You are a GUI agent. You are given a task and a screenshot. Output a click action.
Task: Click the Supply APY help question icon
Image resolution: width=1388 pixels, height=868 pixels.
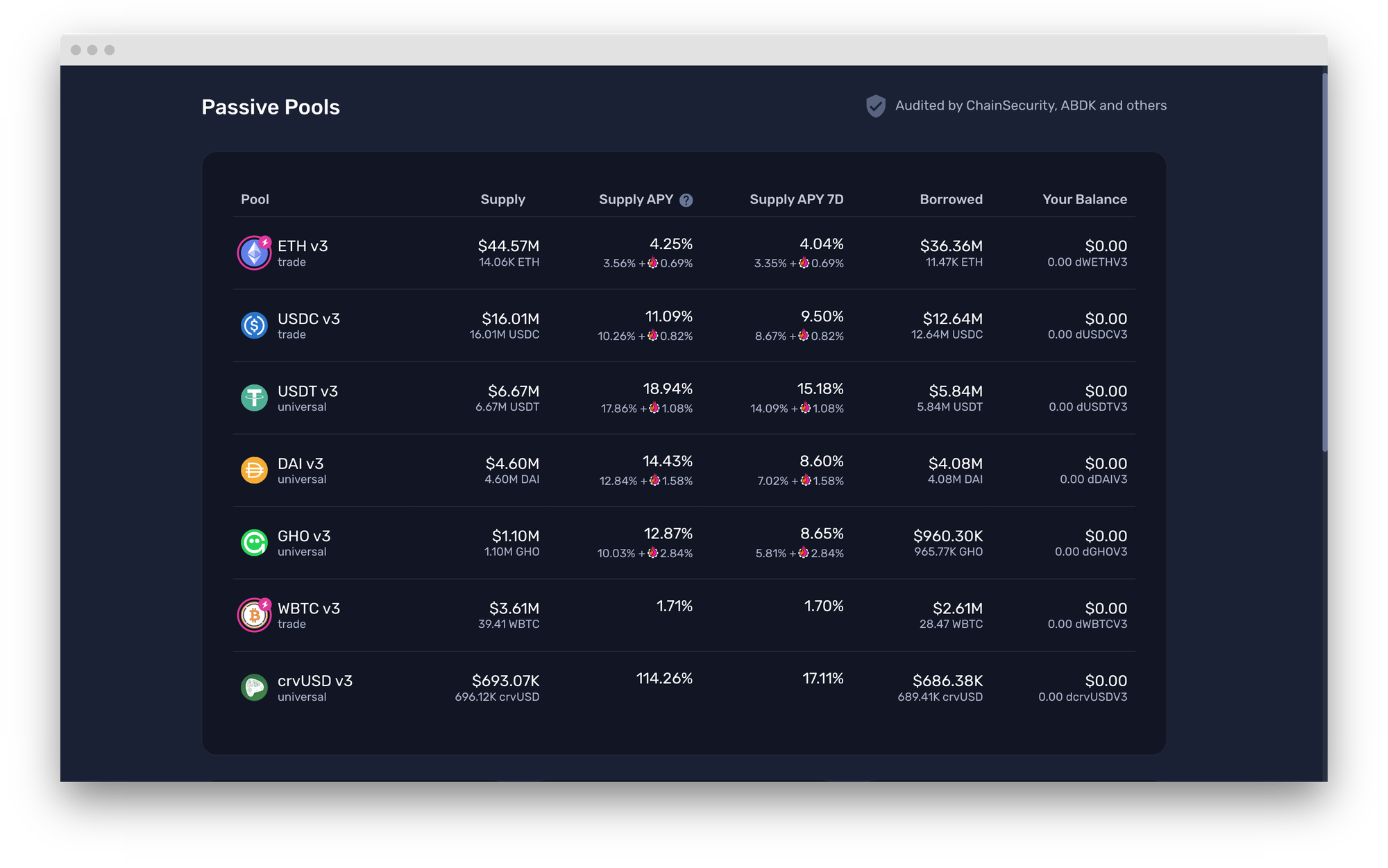click(686, 201)
